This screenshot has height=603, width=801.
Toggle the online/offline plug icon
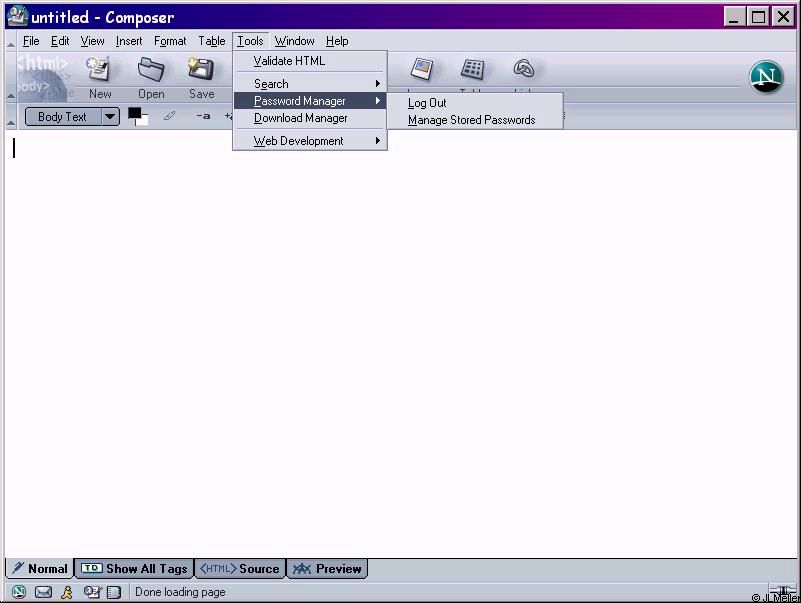point(782,590)
